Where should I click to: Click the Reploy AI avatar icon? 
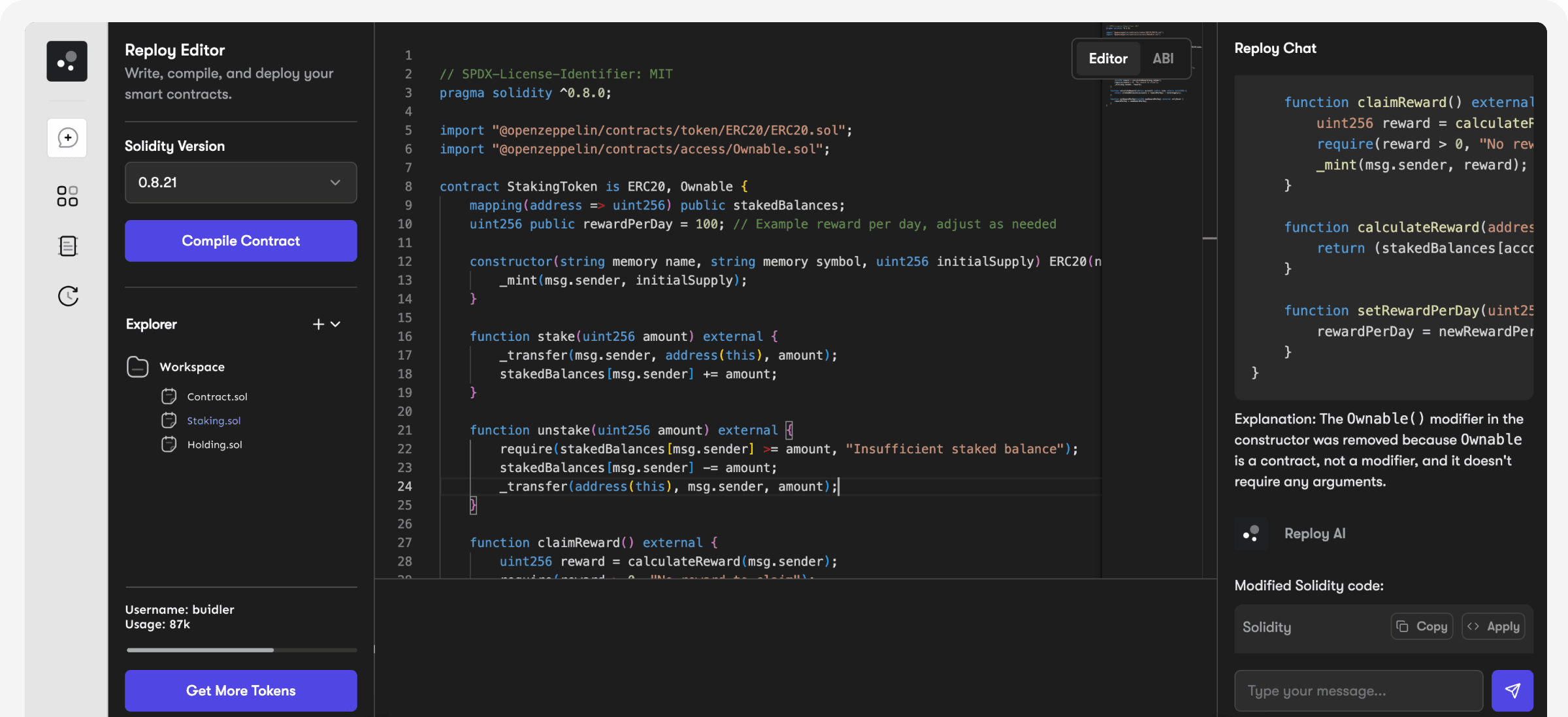point(1251,534)
